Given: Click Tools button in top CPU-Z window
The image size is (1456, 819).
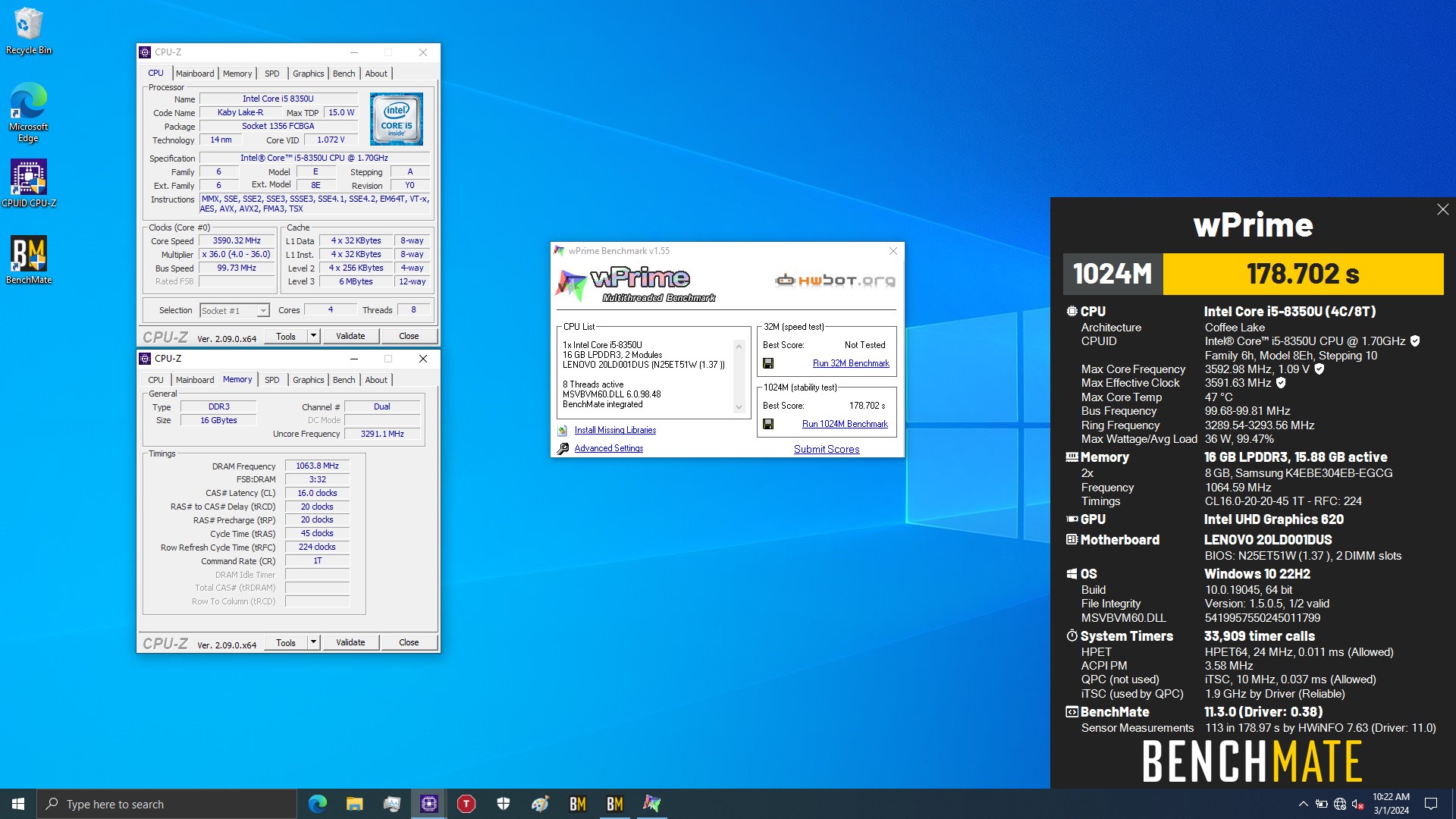Looking at the screenshot, I should tap(286, 336).
